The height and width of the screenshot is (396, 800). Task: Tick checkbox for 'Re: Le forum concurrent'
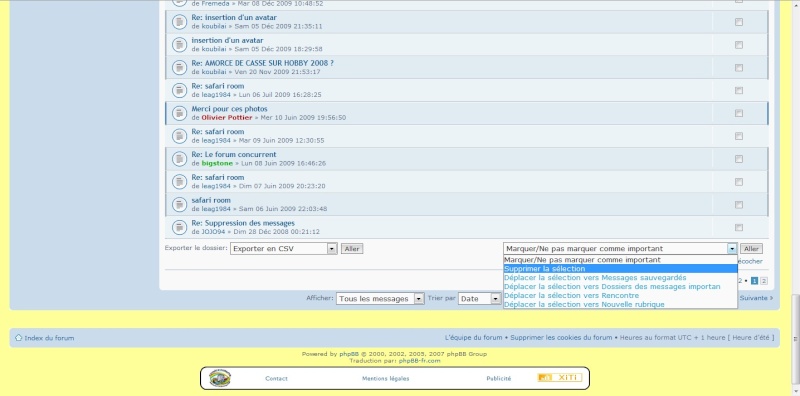739,159
